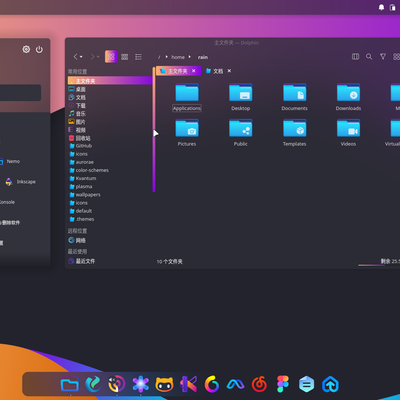400x400 pixels.
Task: Select the Applications folder
Action: [x=187, y=97]
